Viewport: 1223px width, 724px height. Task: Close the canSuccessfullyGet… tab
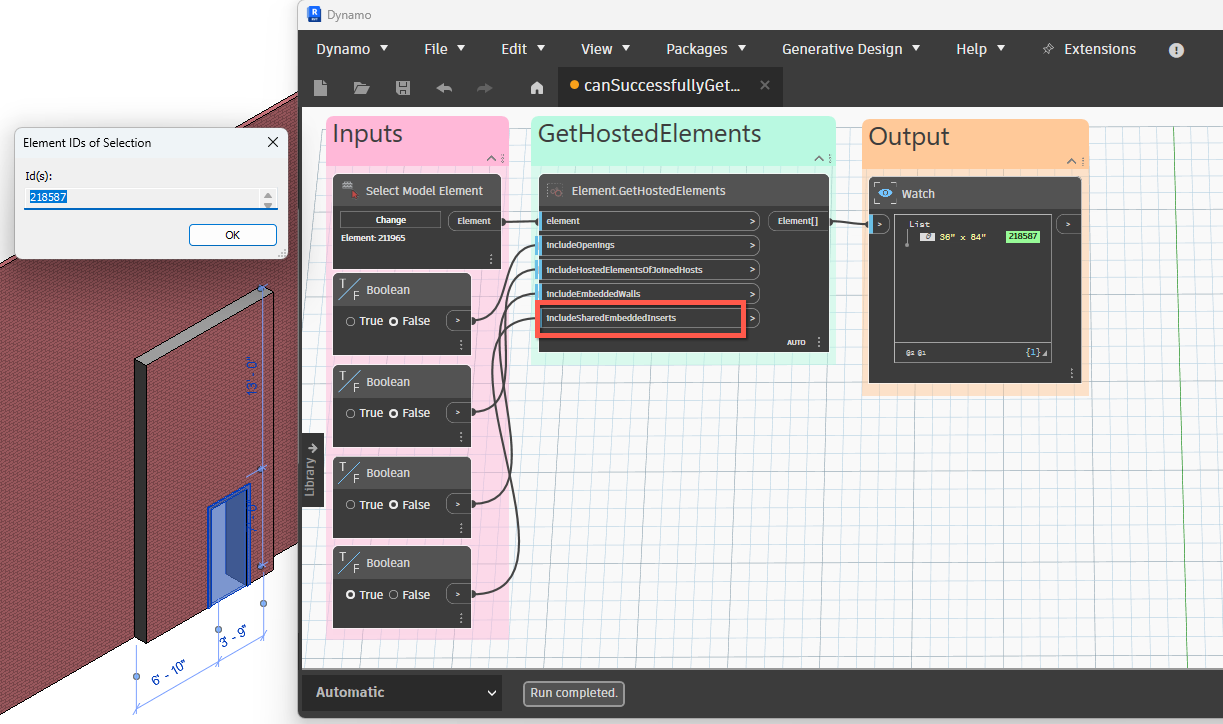tap(765, 85)
